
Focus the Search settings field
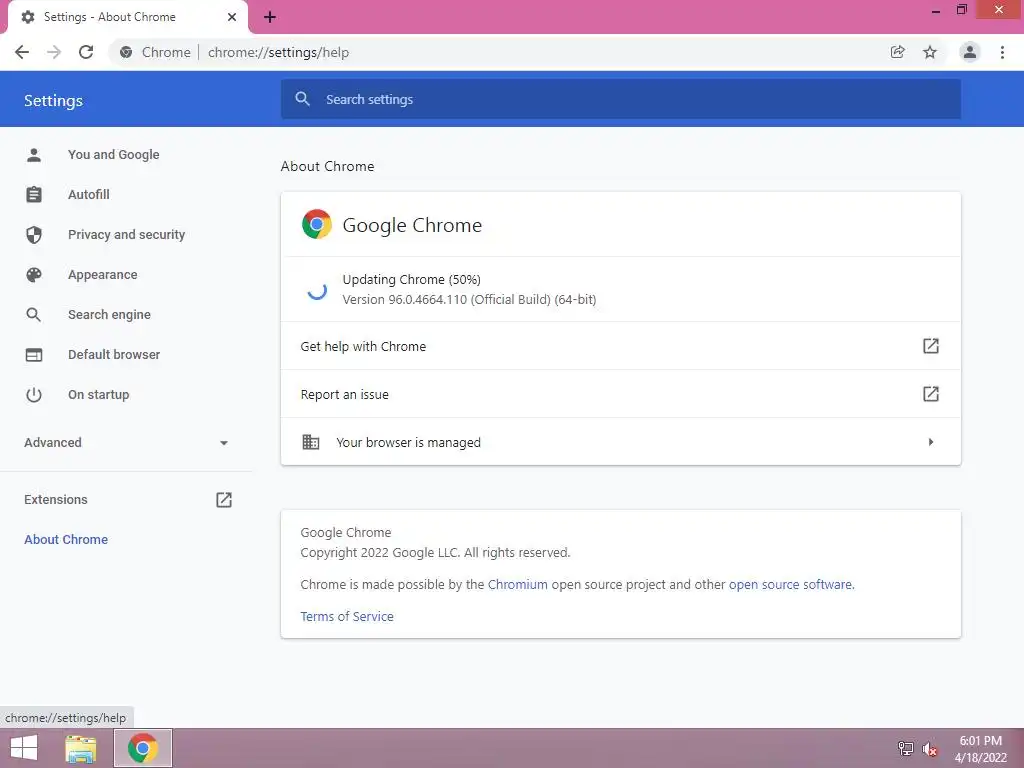point(620,99)
